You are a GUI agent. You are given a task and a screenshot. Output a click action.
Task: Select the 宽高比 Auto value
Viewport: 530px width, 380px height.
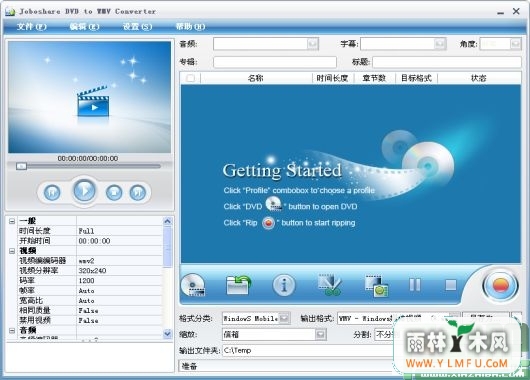pos(120,301)
